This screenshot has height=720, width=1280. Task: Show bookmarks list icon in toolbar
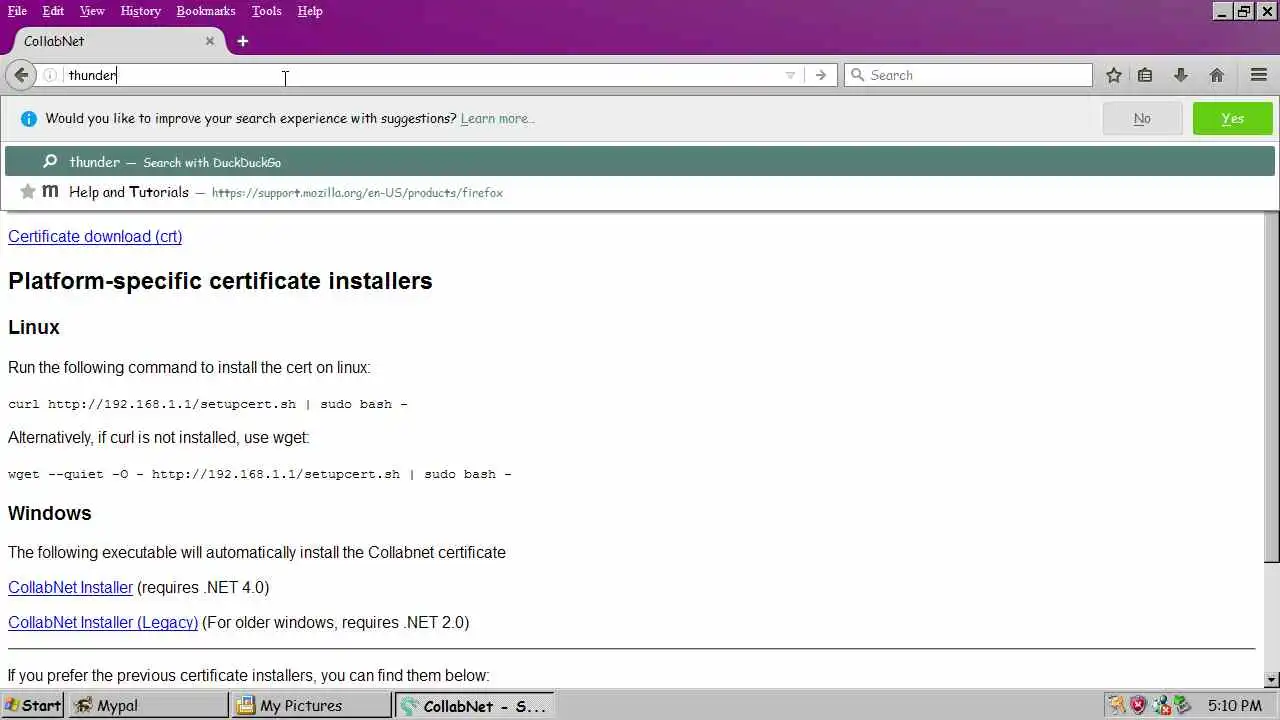[1146, 75]
